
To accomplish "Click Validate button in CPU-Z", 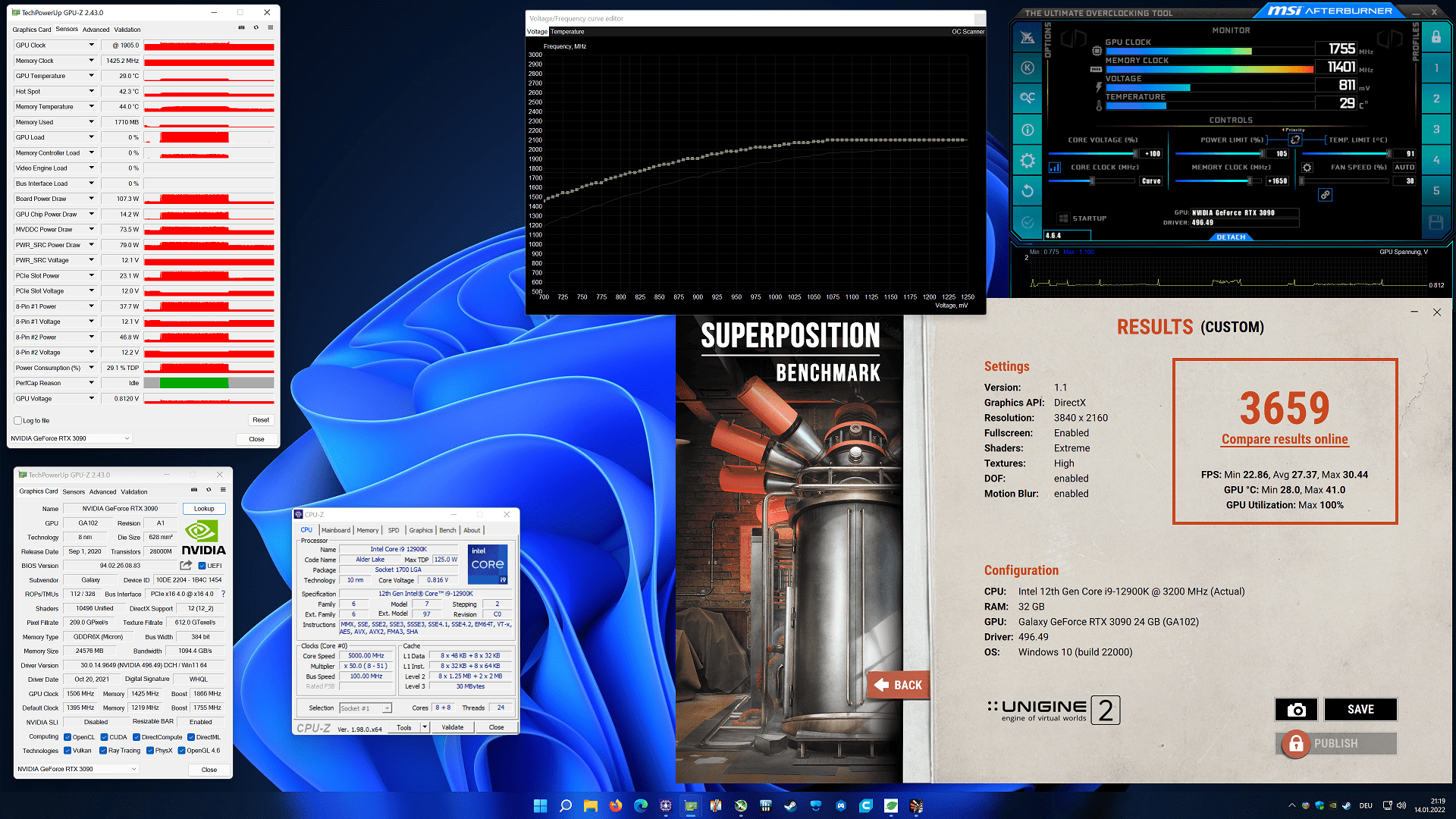I will (x=453, y=727).
